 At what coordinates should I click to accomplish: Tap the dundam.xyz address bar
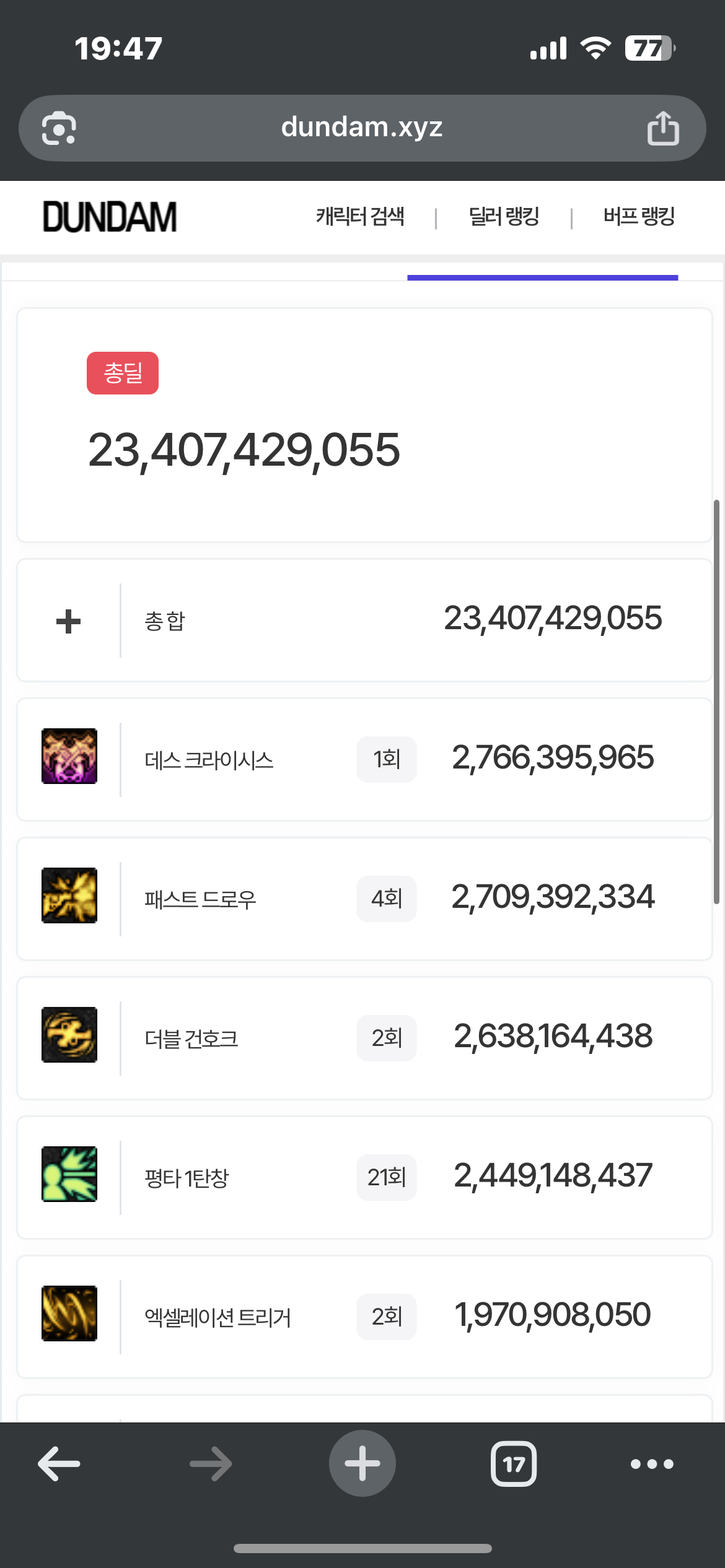362,128
